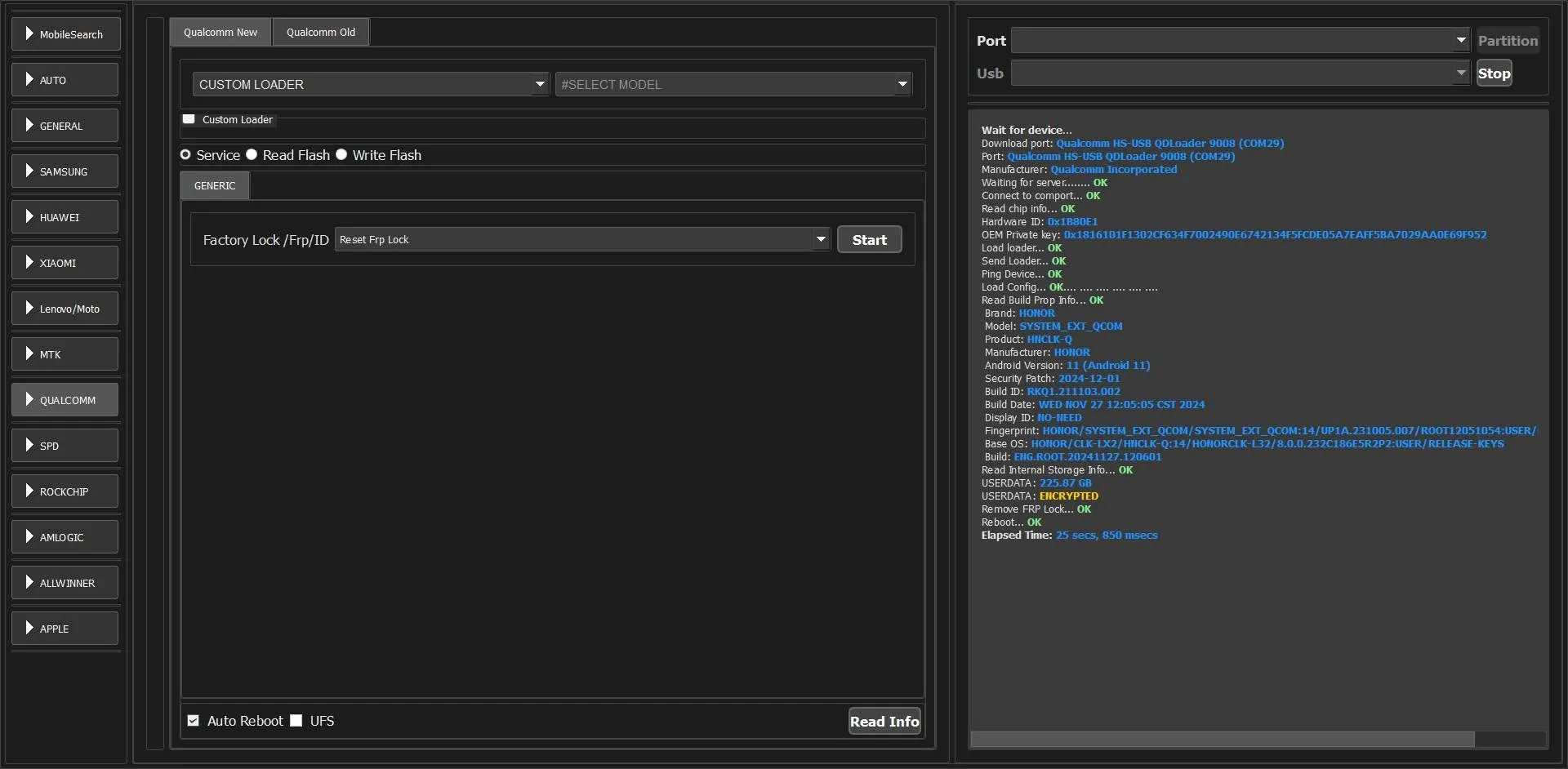The height and width of the screenshot is (769, 1568).
Task: Open the Port dropdown list
Action: tap(1241, 40)
